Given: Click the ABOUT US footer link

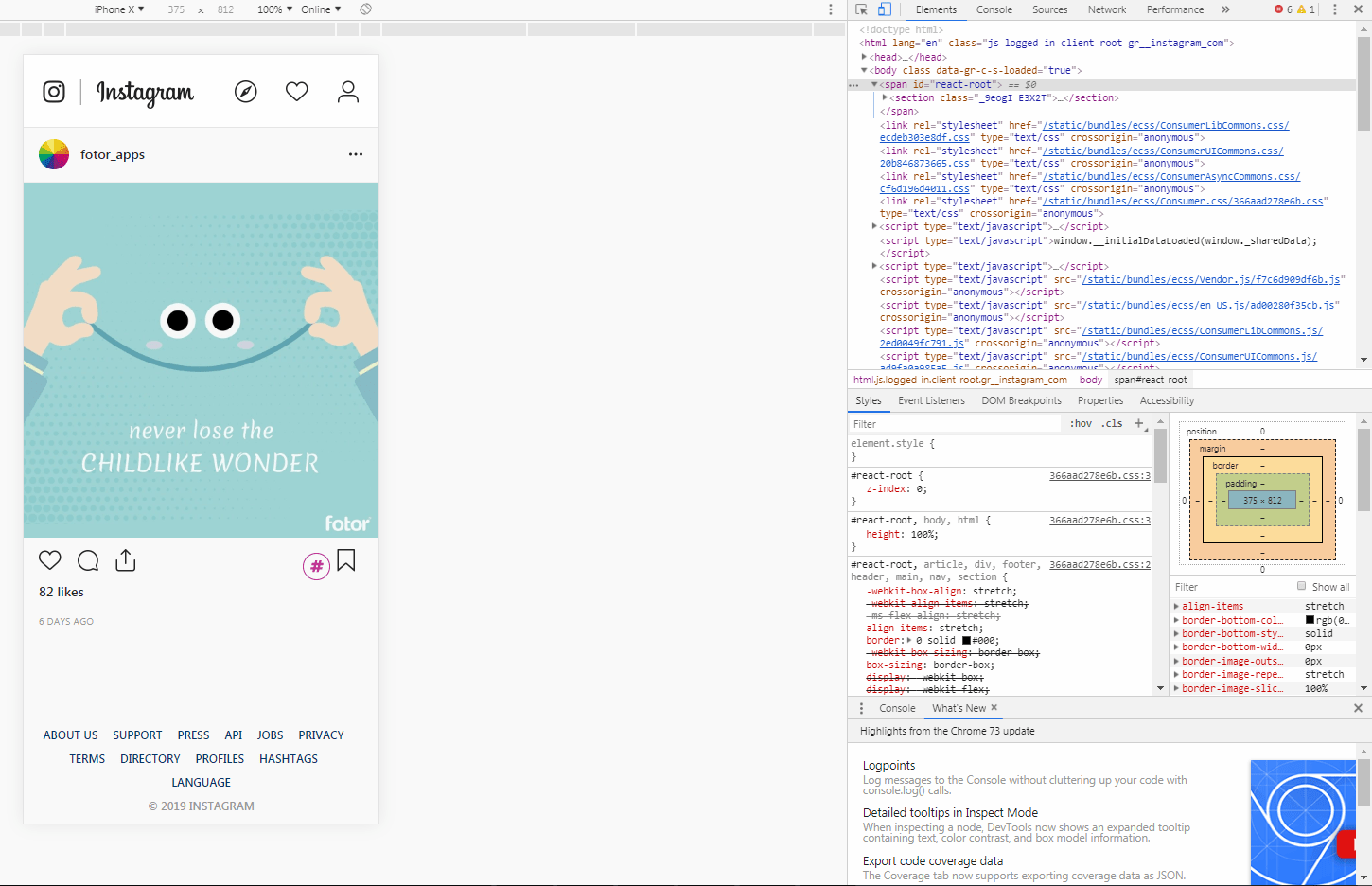Looking at the screenshot, I should tap(70, 735).
